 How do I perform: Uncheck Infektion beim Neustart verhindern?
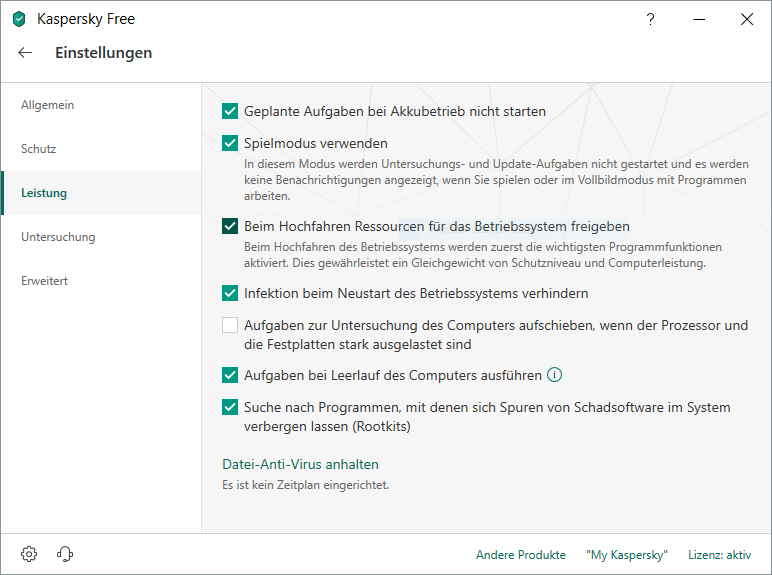[230, 294]
